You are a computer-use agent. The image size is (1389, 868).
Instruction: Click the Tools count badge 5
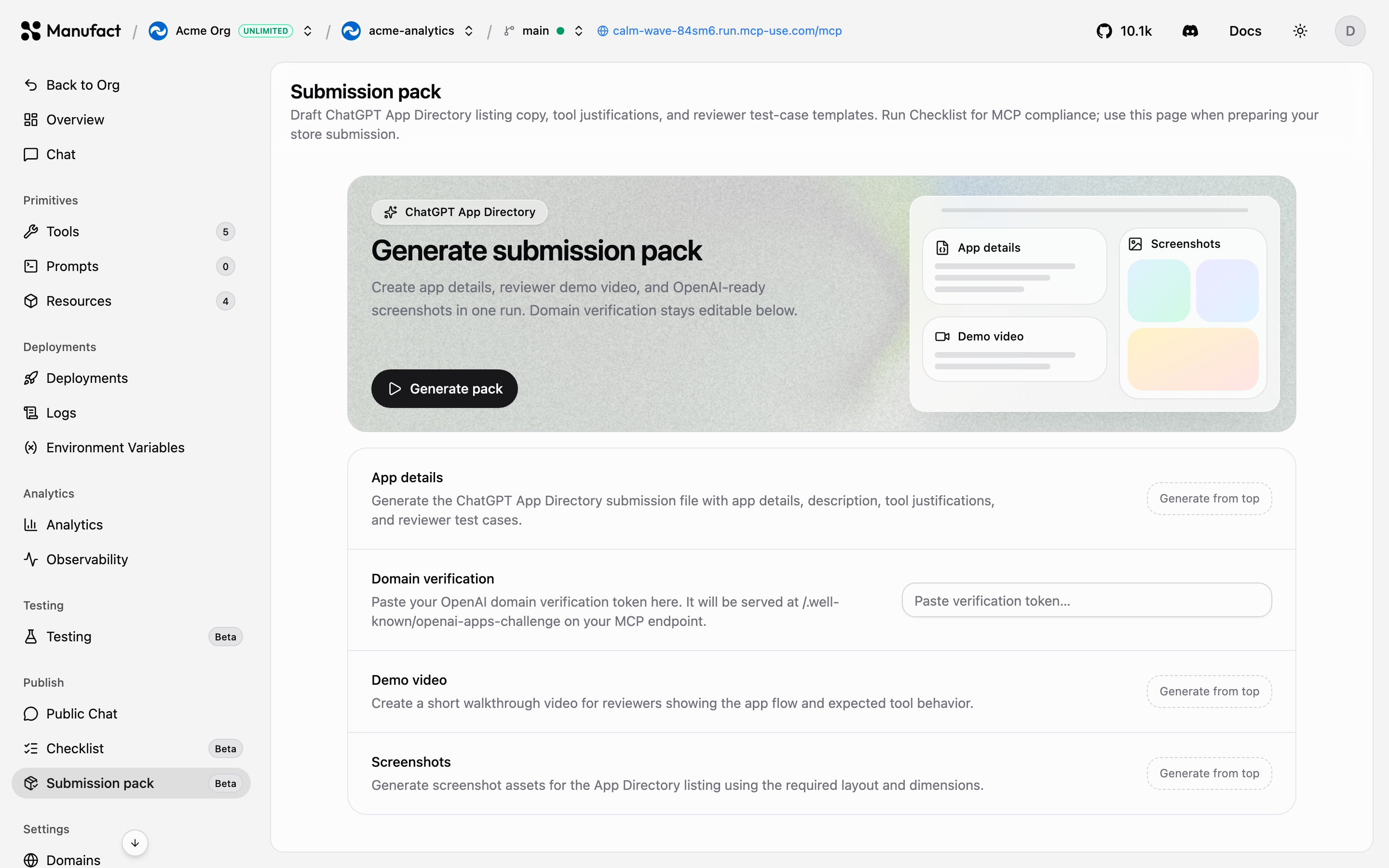click(226, 231)
